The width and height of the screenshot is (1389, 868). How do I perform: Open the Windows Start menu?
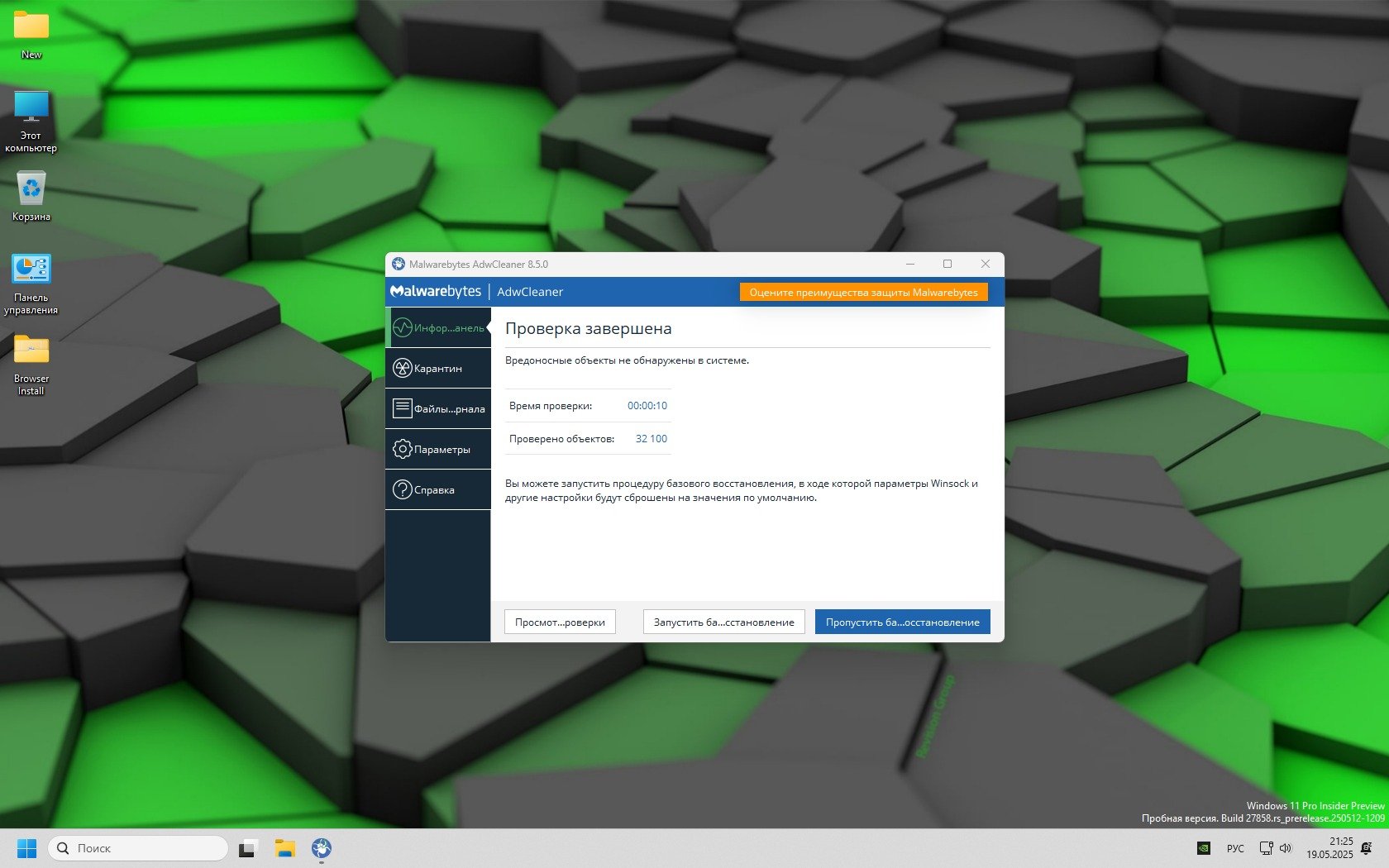point(26,848)
